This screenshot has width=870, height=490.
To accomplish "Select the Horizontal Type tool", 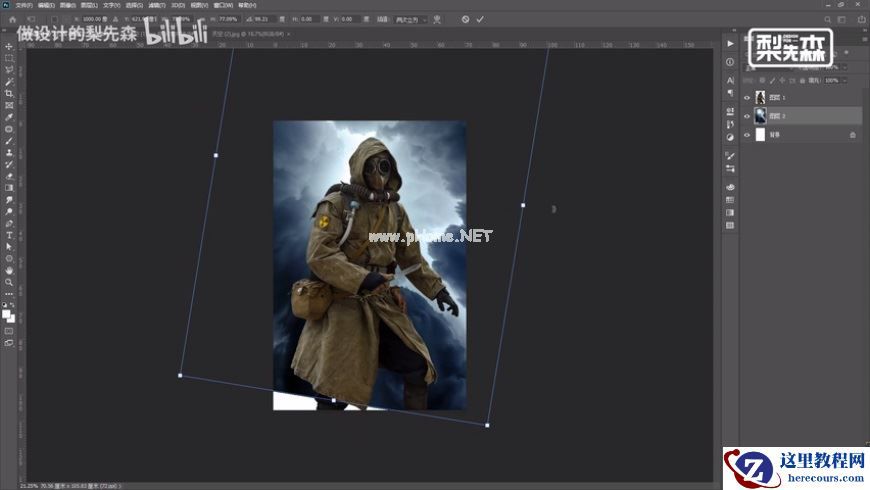I will coord(9,235).
